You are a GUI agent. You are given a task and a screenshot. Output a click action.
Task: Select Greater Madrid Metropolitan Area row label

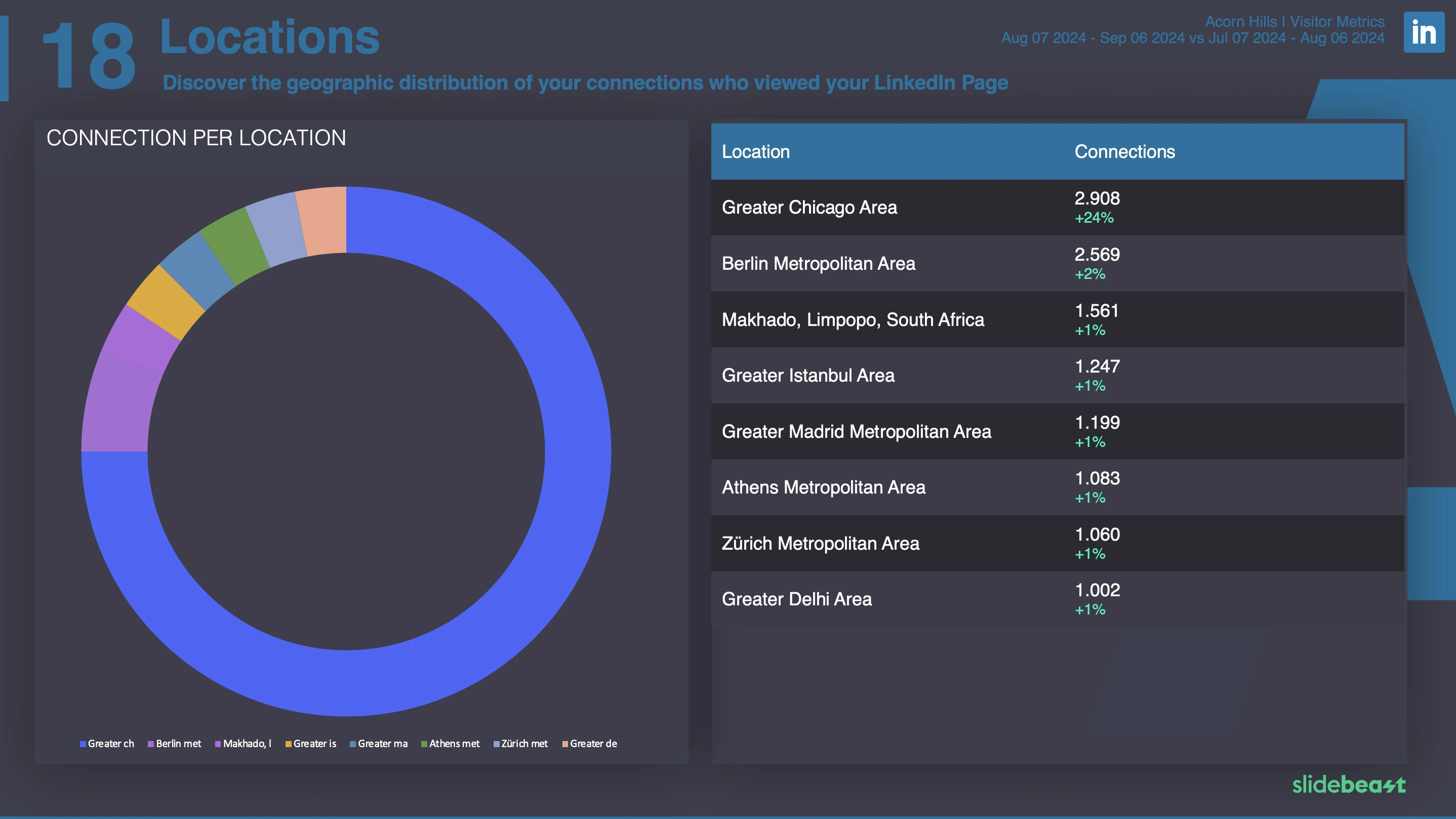pos(856,431)
